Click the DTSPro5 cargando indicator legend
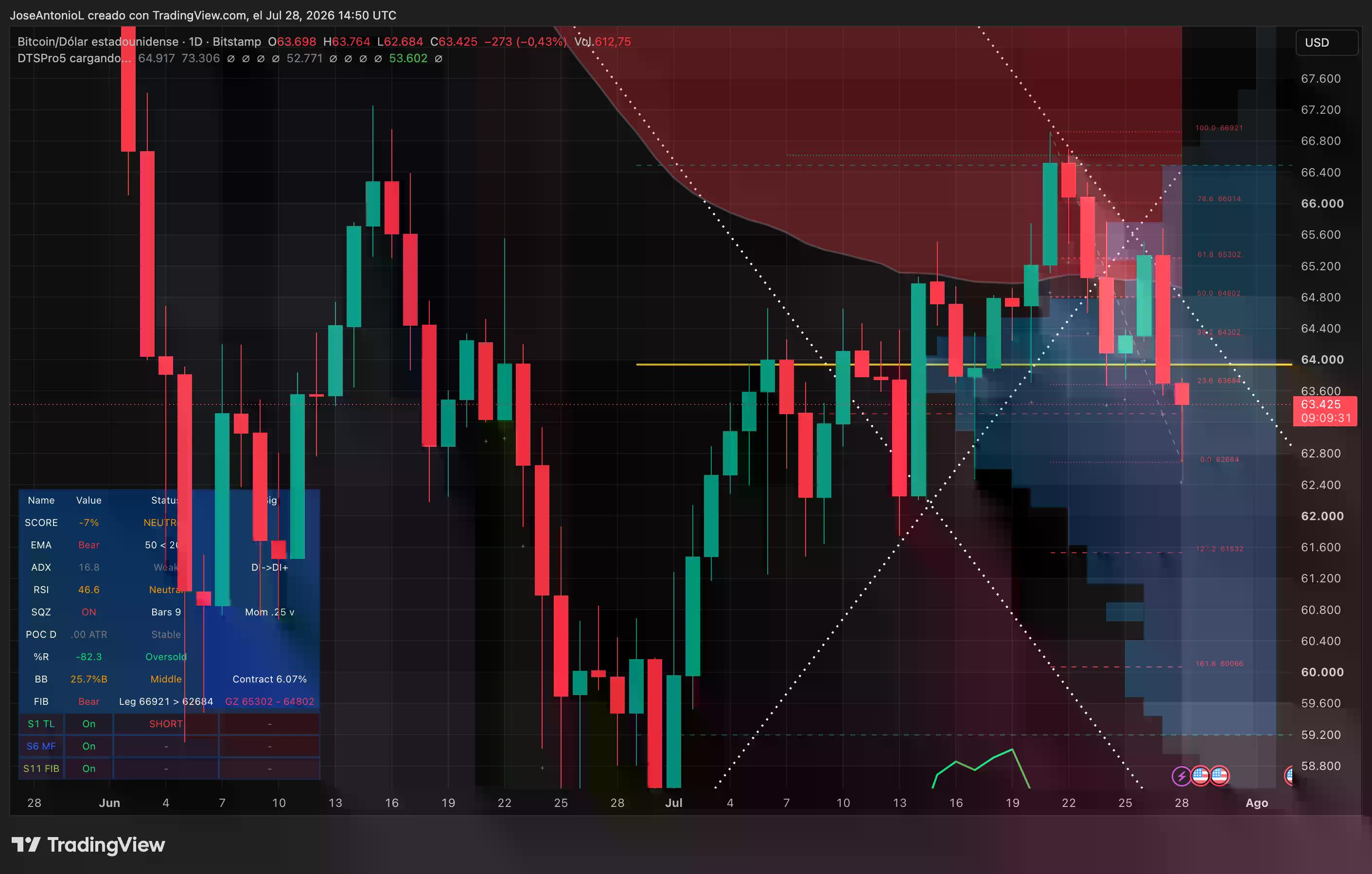Image resolution: width=1372 pixels, height=874 pixels. (x=74, y=58)
